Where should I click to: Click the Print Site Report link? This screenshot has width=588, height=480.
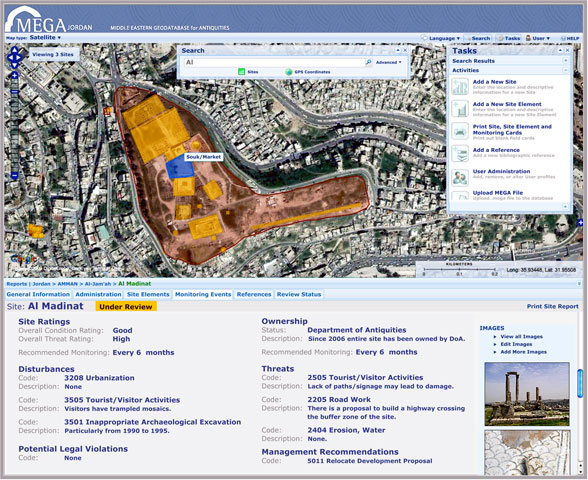(x=552, y=306)
